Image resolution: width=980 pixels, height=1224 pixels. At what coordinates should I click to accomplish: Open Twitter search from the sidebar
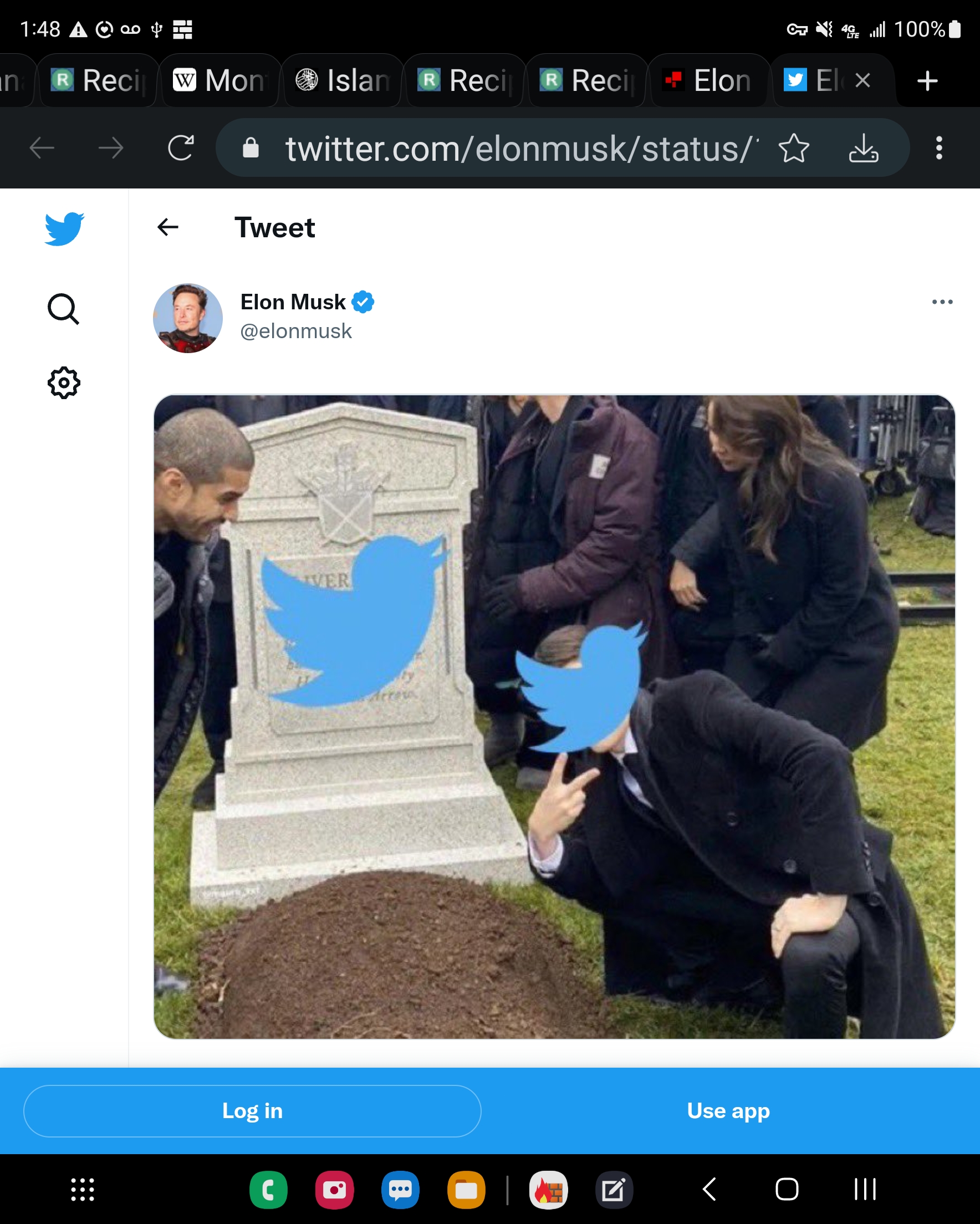pos(63,309)
